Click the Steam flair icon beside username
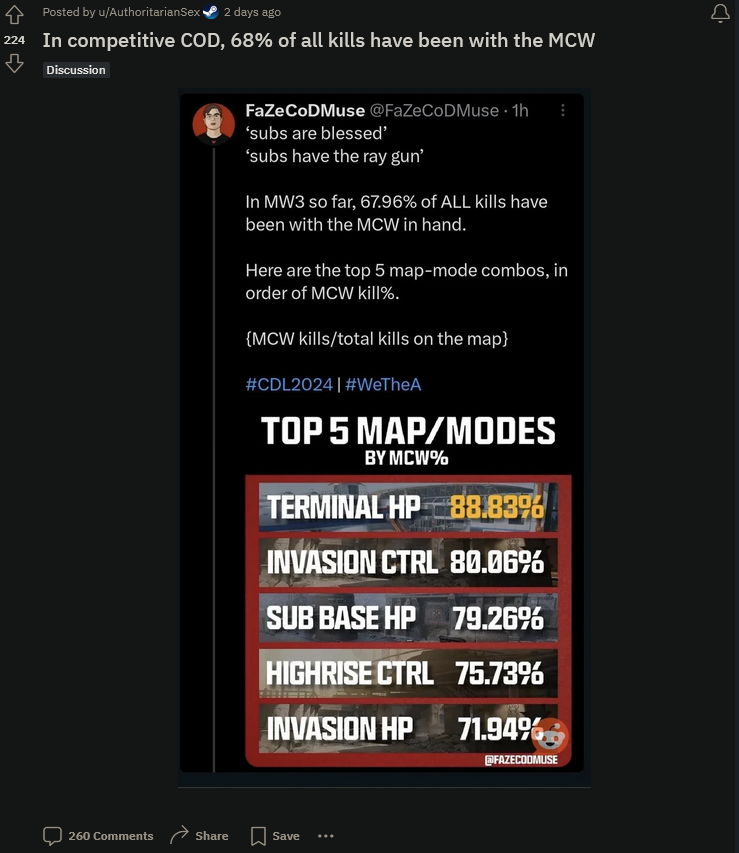This screenshot has height=853, width=739. click(x=210, y=12)
